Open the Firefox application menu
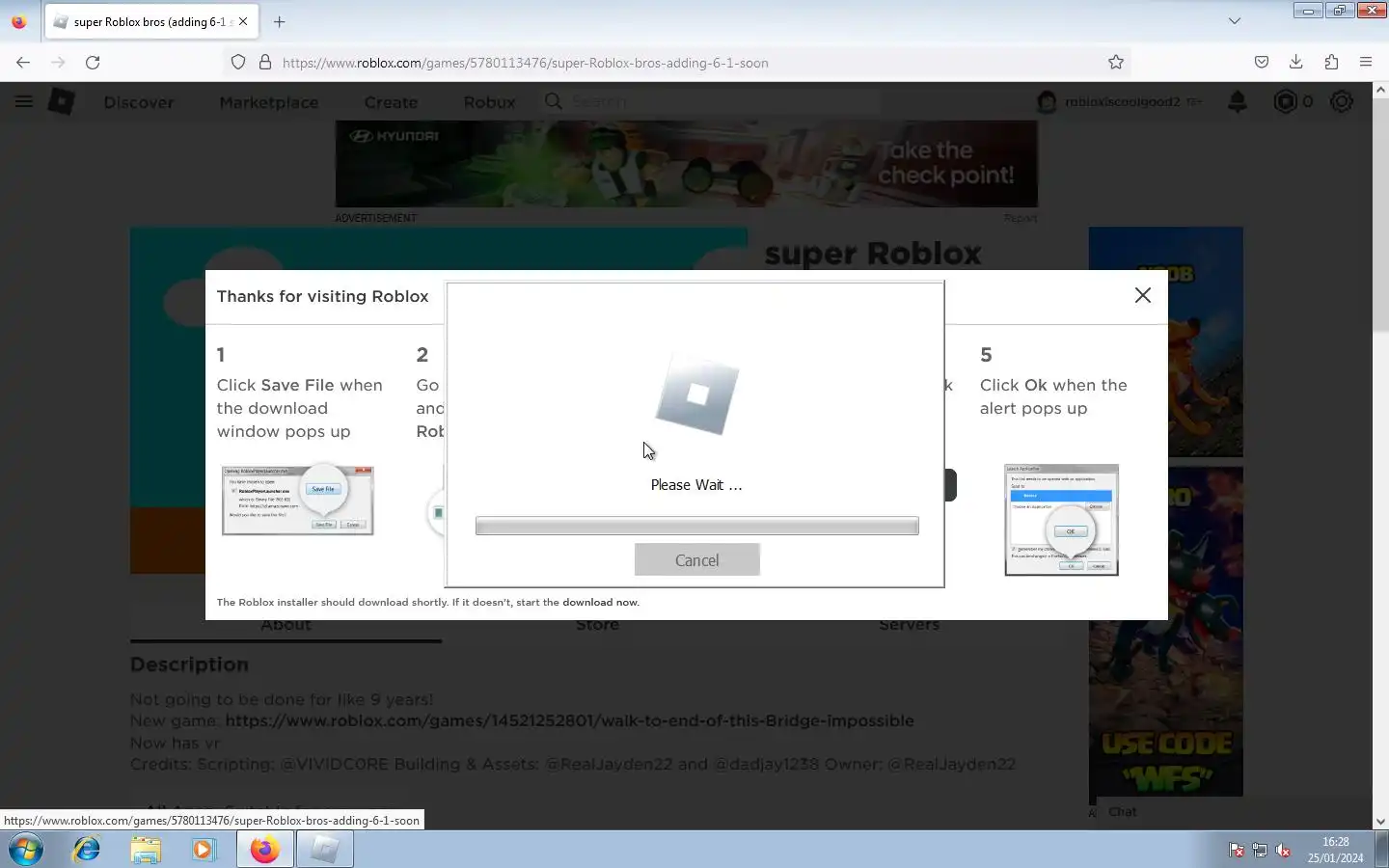Screen dimensions: 1389x868 point(1366,63)
